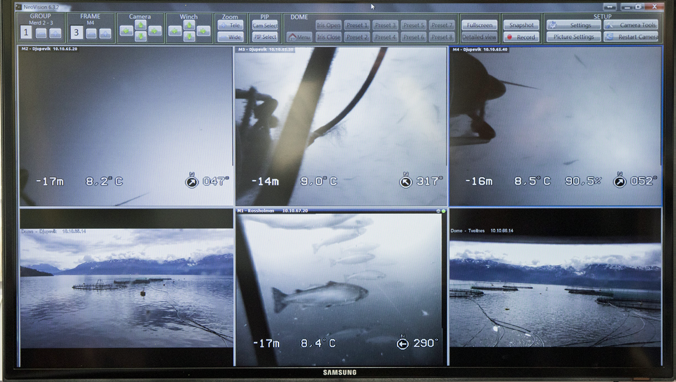Increase the GROUP number with up stepper

click(55, 33)
